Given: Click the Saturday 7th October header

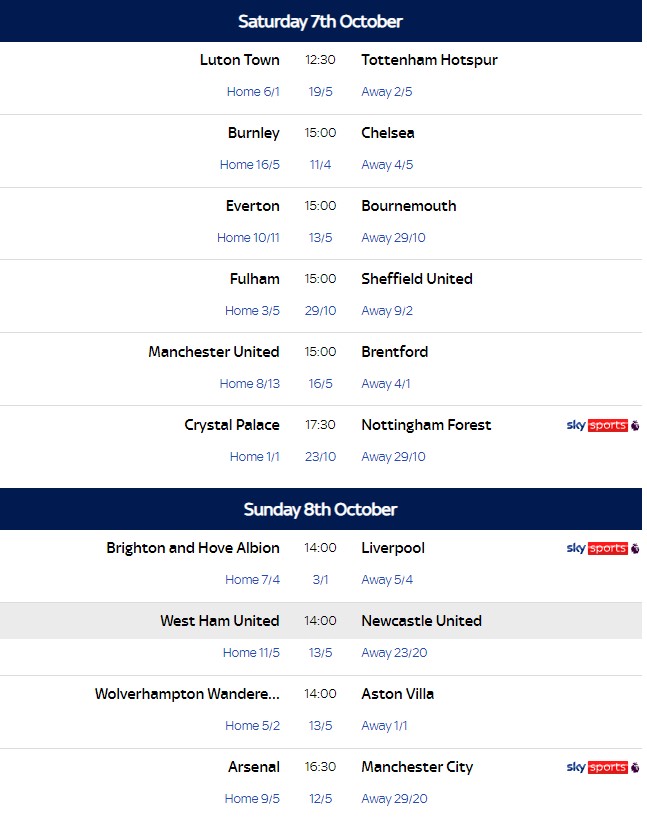Looking at the screenshot, I should [321, 21].
